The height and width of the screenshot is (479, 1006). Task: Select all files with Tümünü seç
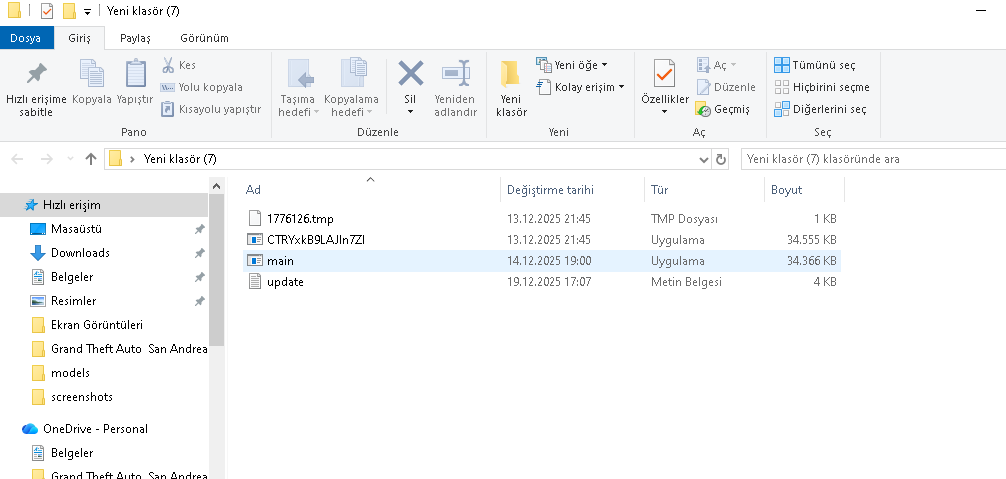(x=815, y=65)
